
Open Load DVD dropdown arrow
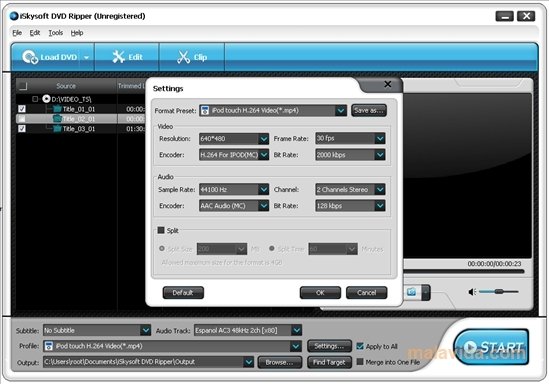pos(86,57)
